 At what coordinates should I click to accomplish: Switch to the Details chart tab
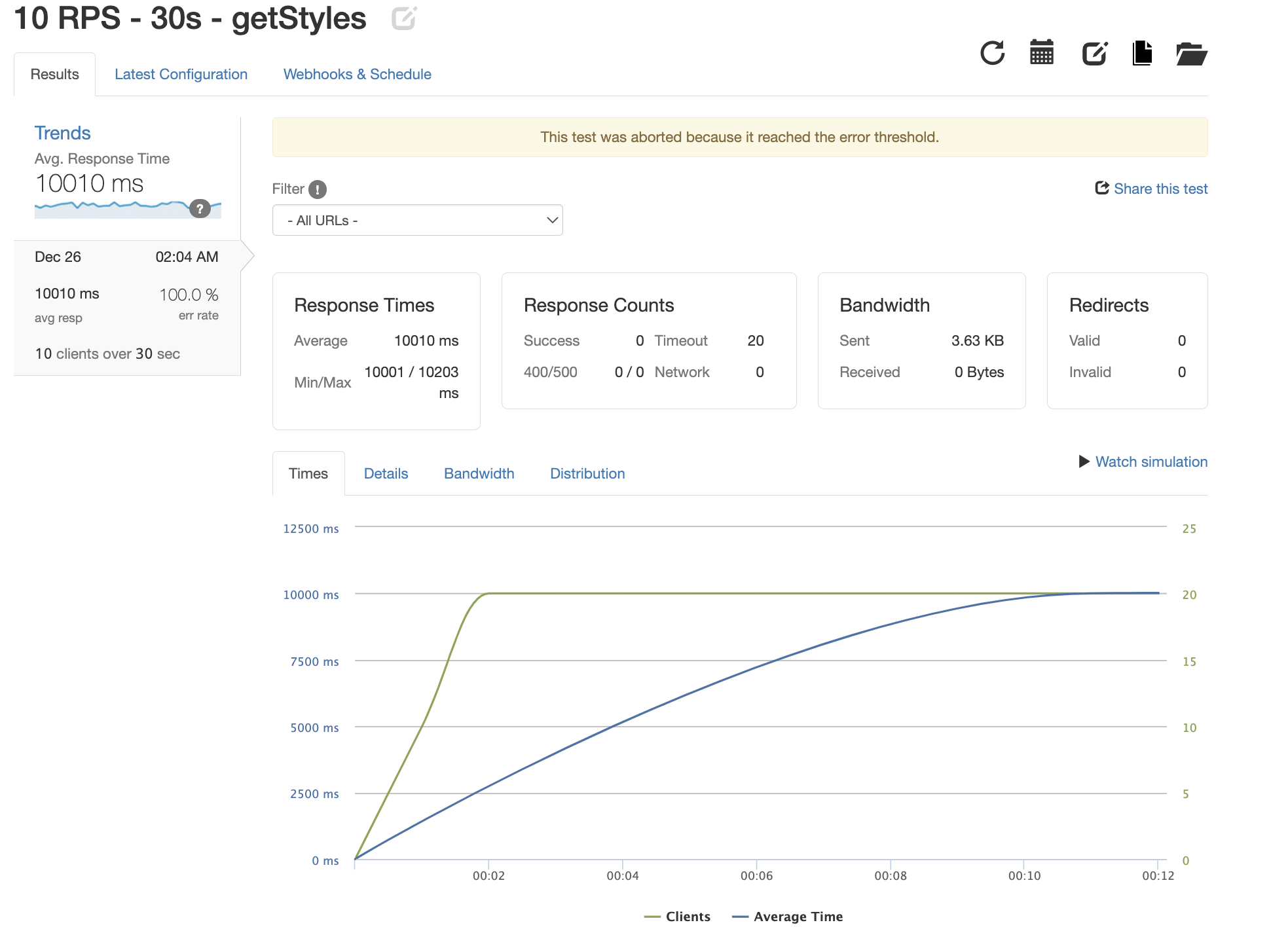386,473
